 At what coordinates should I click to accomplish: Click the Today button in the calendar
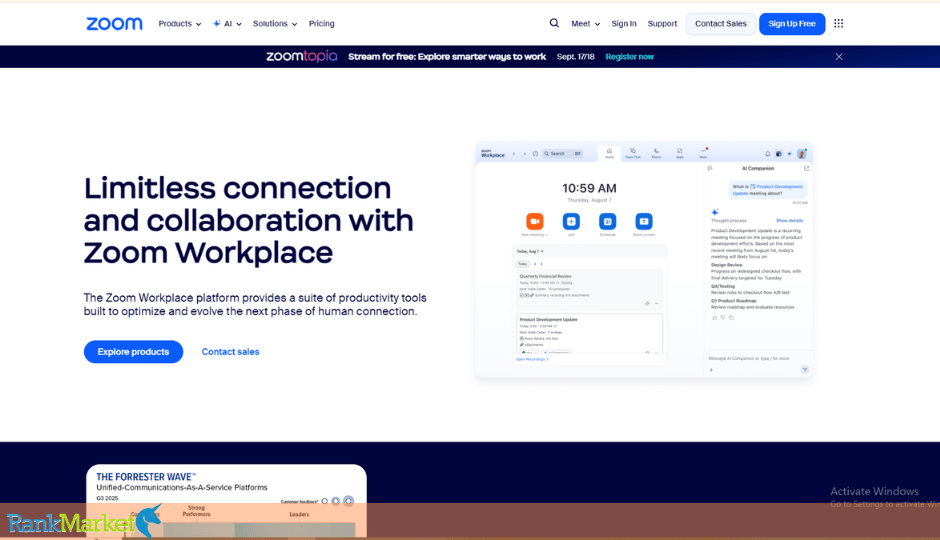click(523, 264)
